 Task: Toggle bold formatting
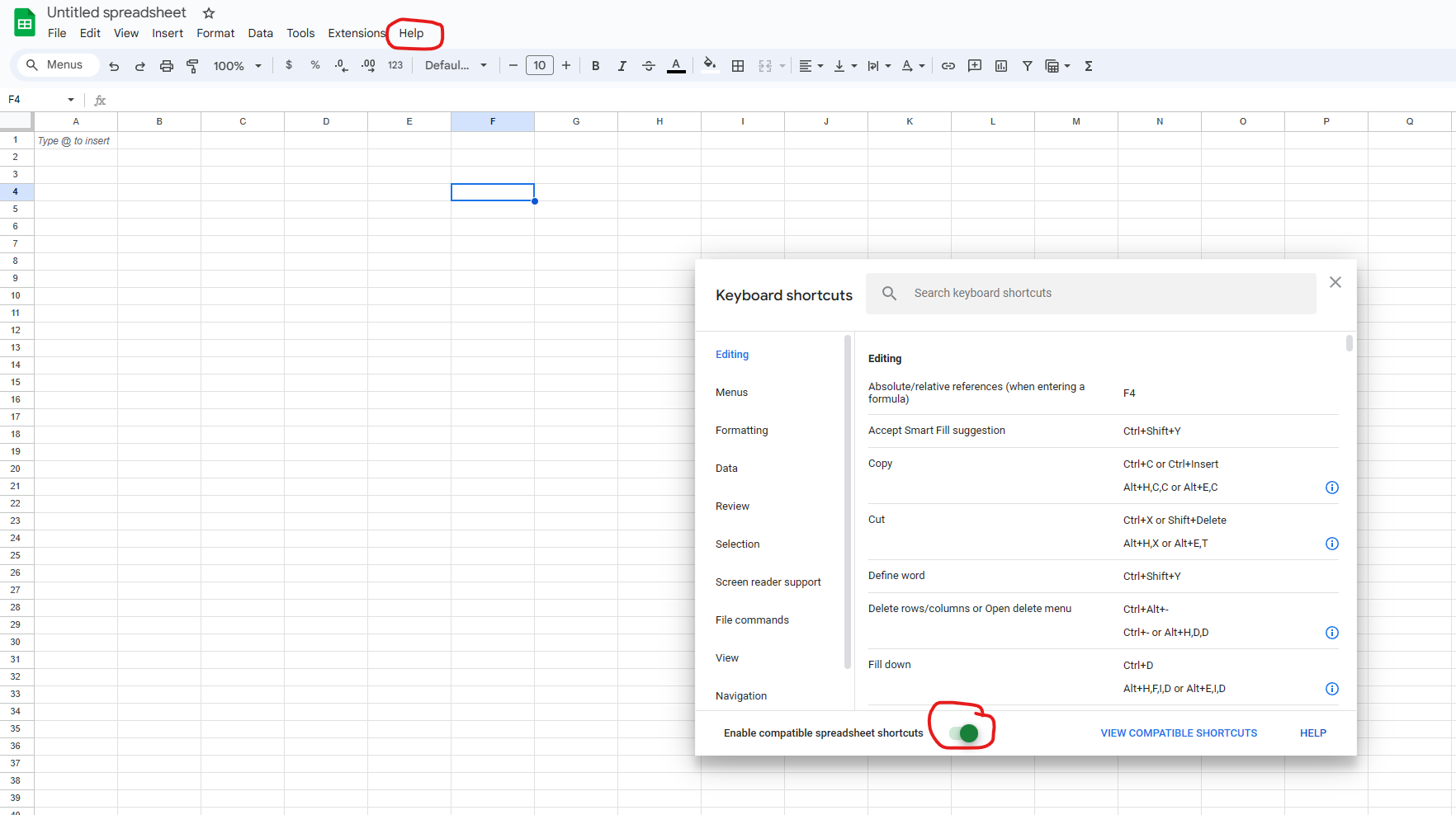[595, 66]
